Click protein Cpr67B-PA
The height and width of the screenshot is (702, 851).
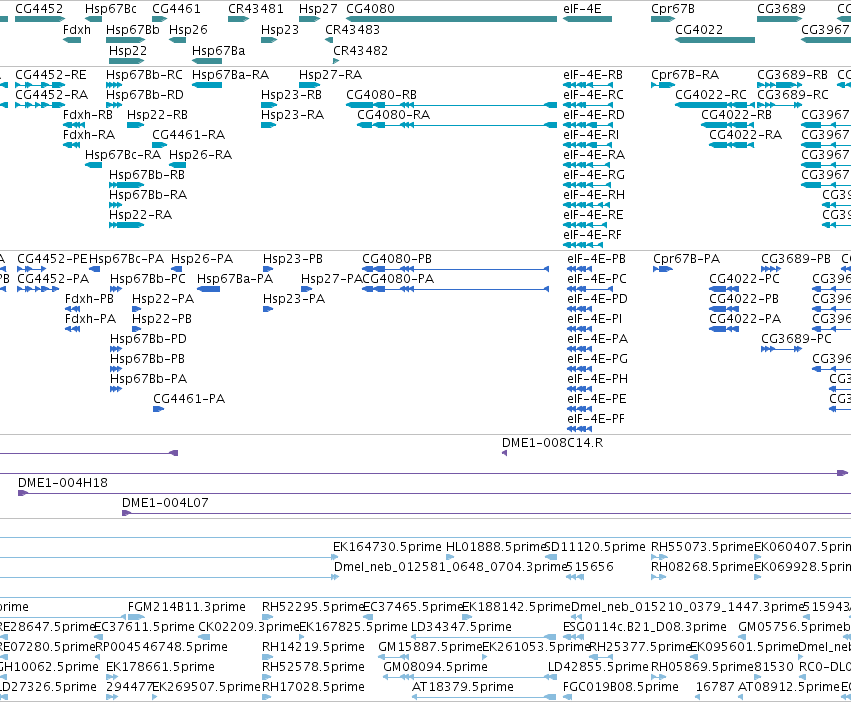687,258
